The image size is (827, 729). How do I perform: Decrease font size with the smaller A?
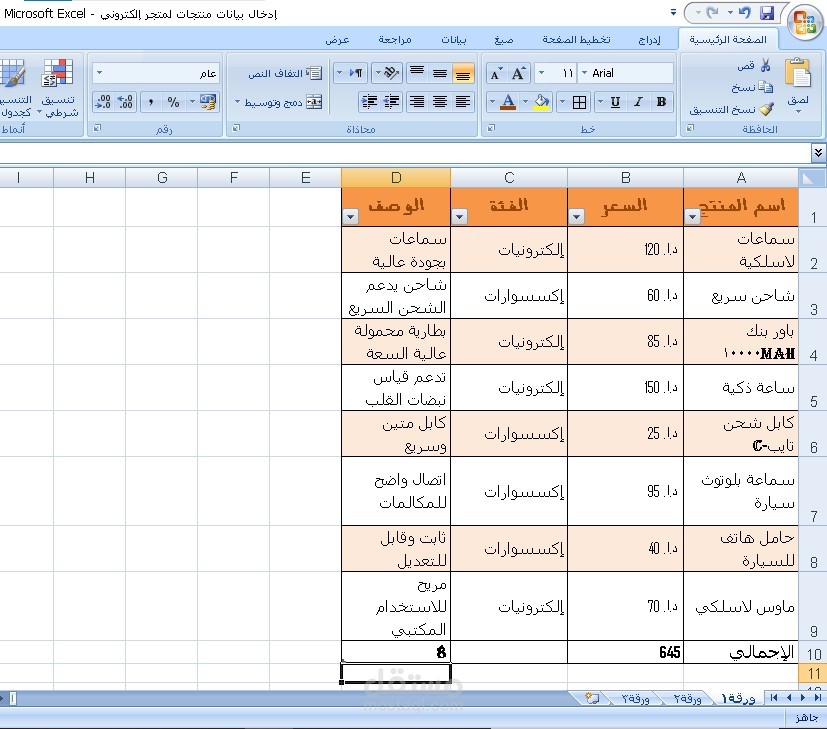tap(496, 73)
